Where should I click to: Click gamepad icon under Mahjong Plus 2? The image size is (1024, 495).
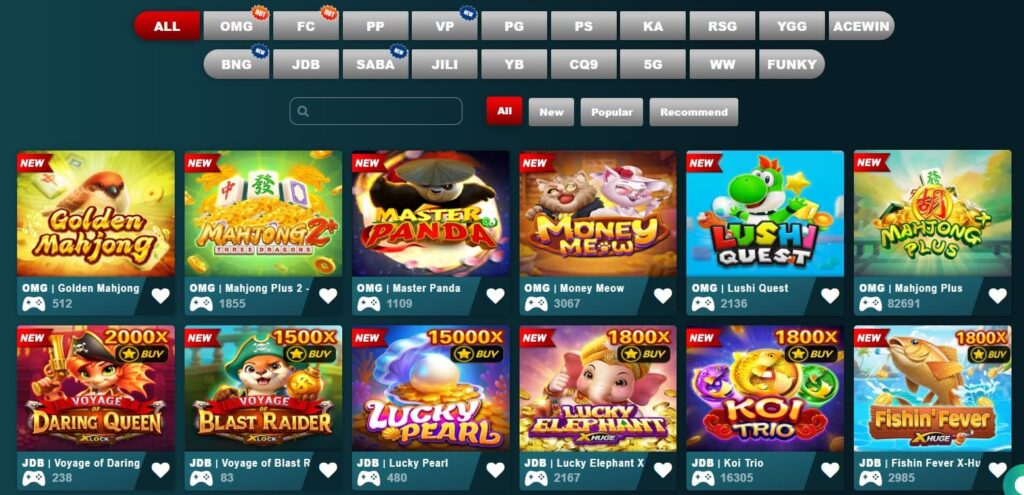[x=201, y=304]
